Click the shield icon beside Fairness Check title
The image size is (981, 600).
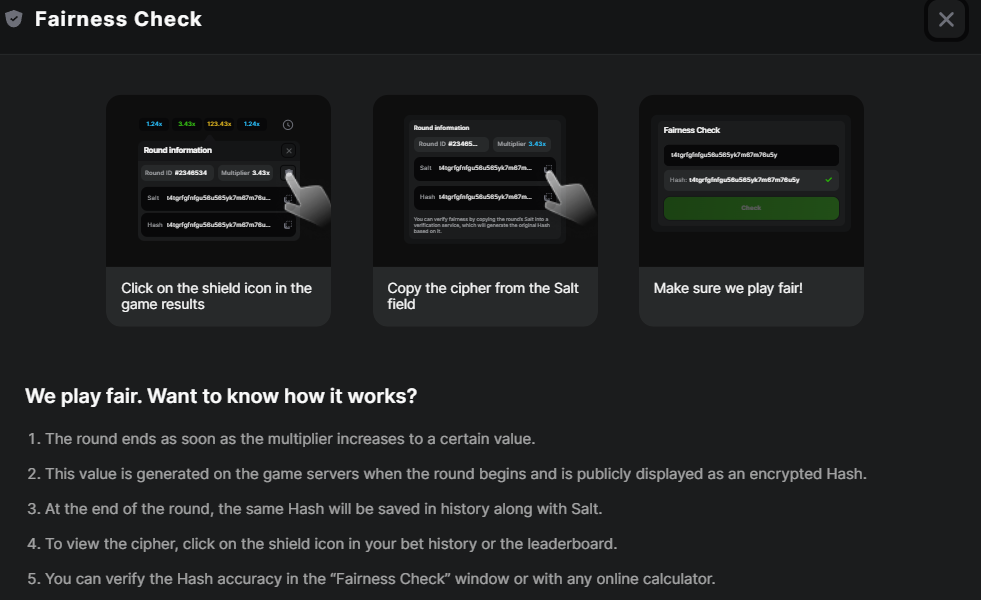pos(14,19)
